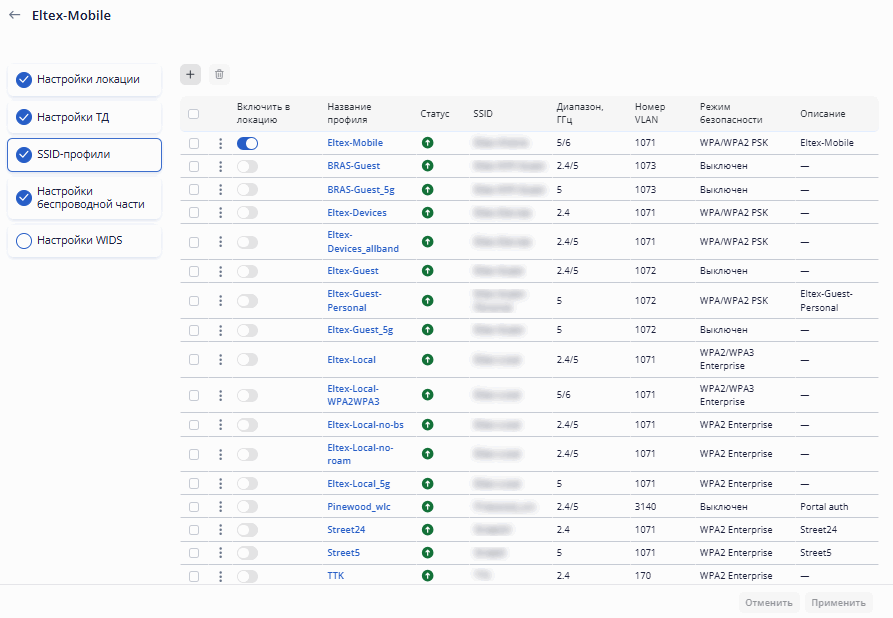Click the Применить button
Screen dimensions: 893x618
839,603
